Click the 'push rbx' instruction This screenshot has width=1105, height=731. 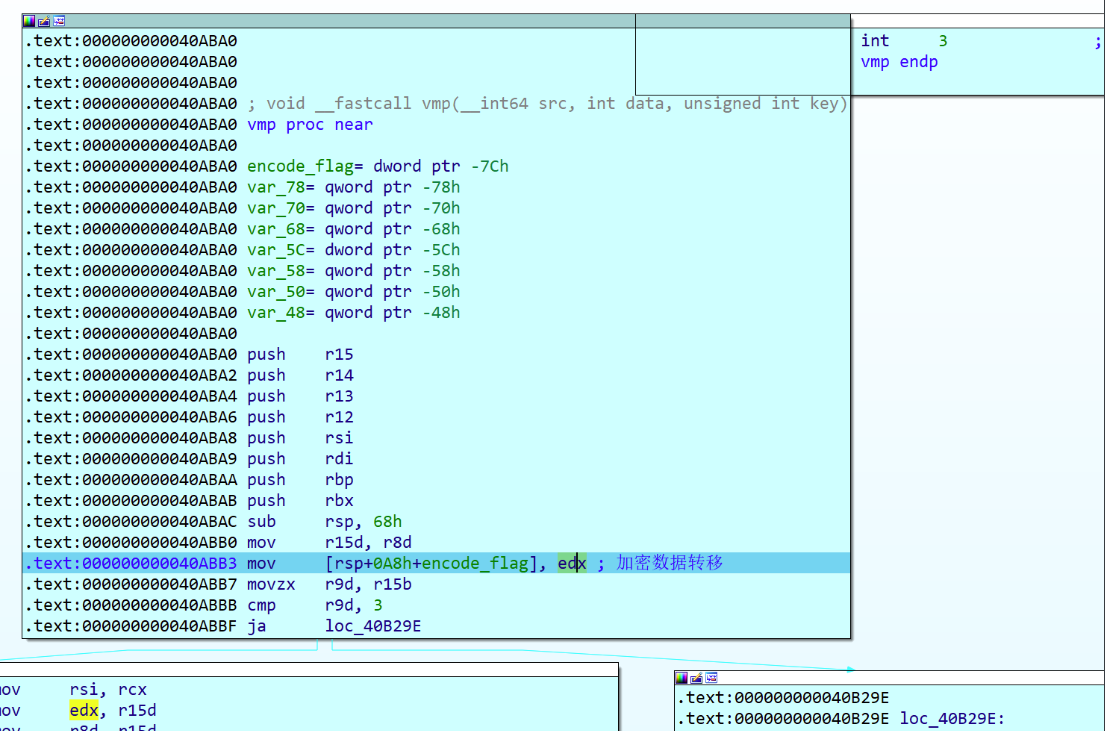300,500
